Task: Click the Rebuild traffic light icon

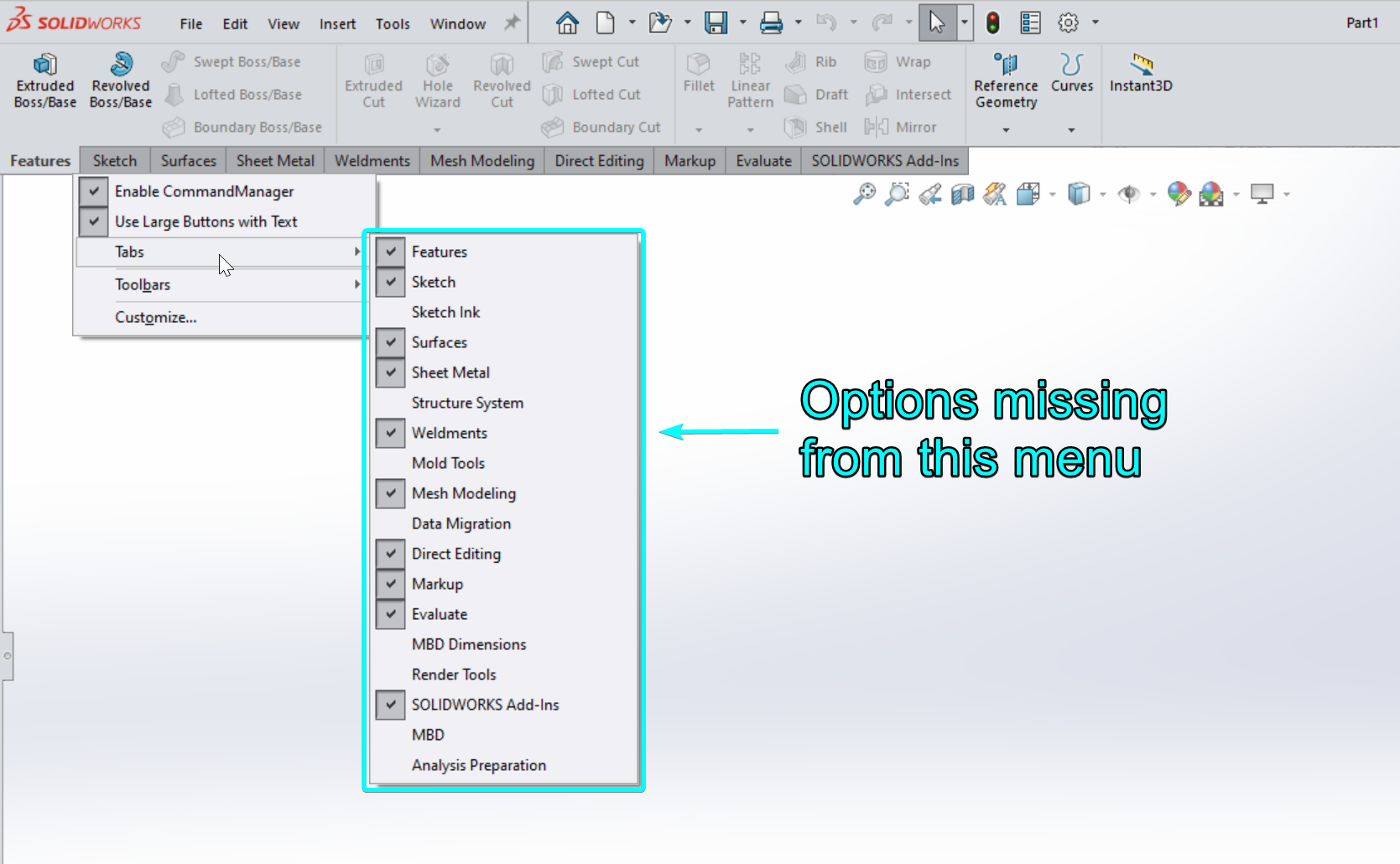Action: [993, 23]
